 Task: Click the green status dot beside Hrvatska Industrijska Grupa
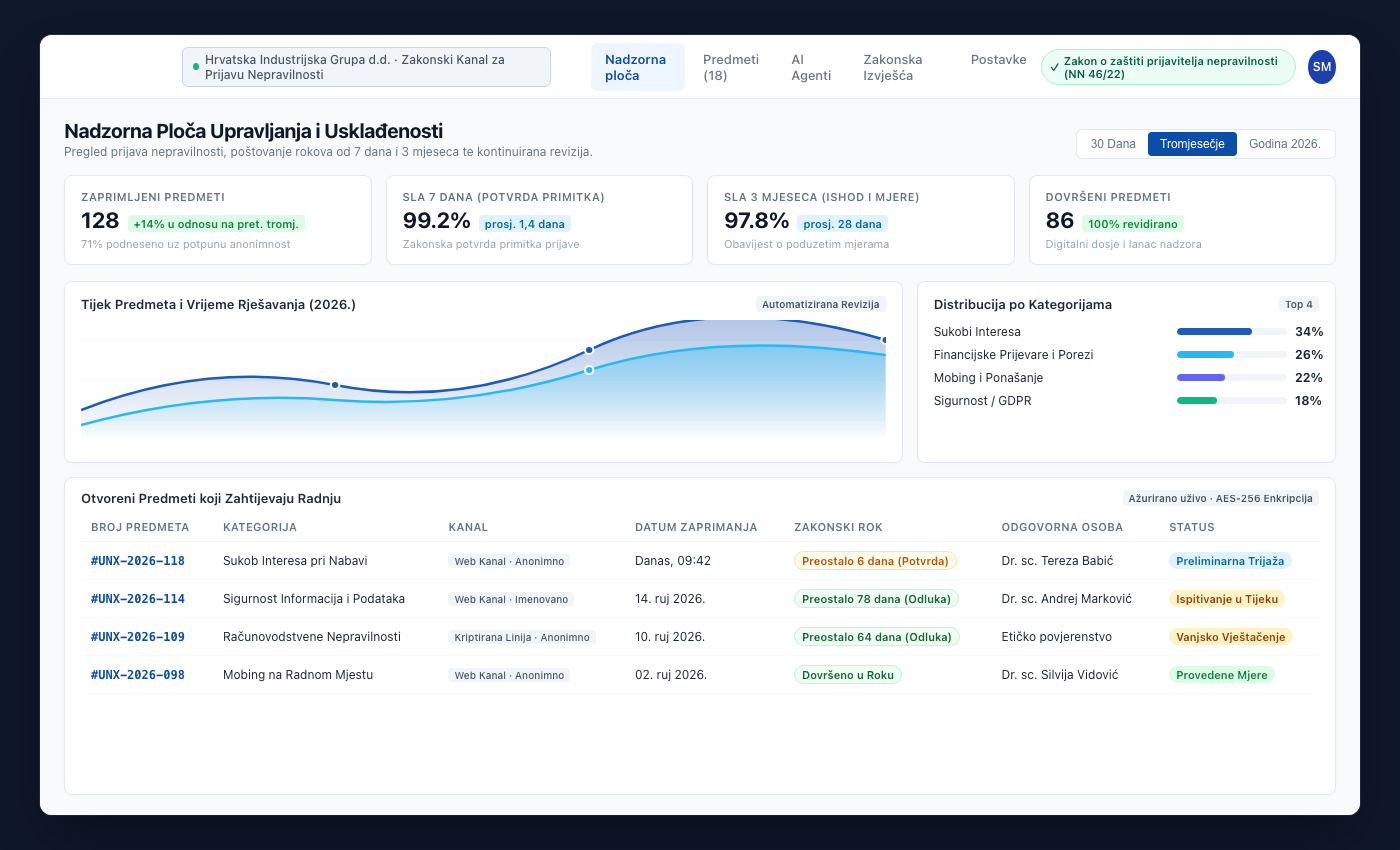point(196,67)
